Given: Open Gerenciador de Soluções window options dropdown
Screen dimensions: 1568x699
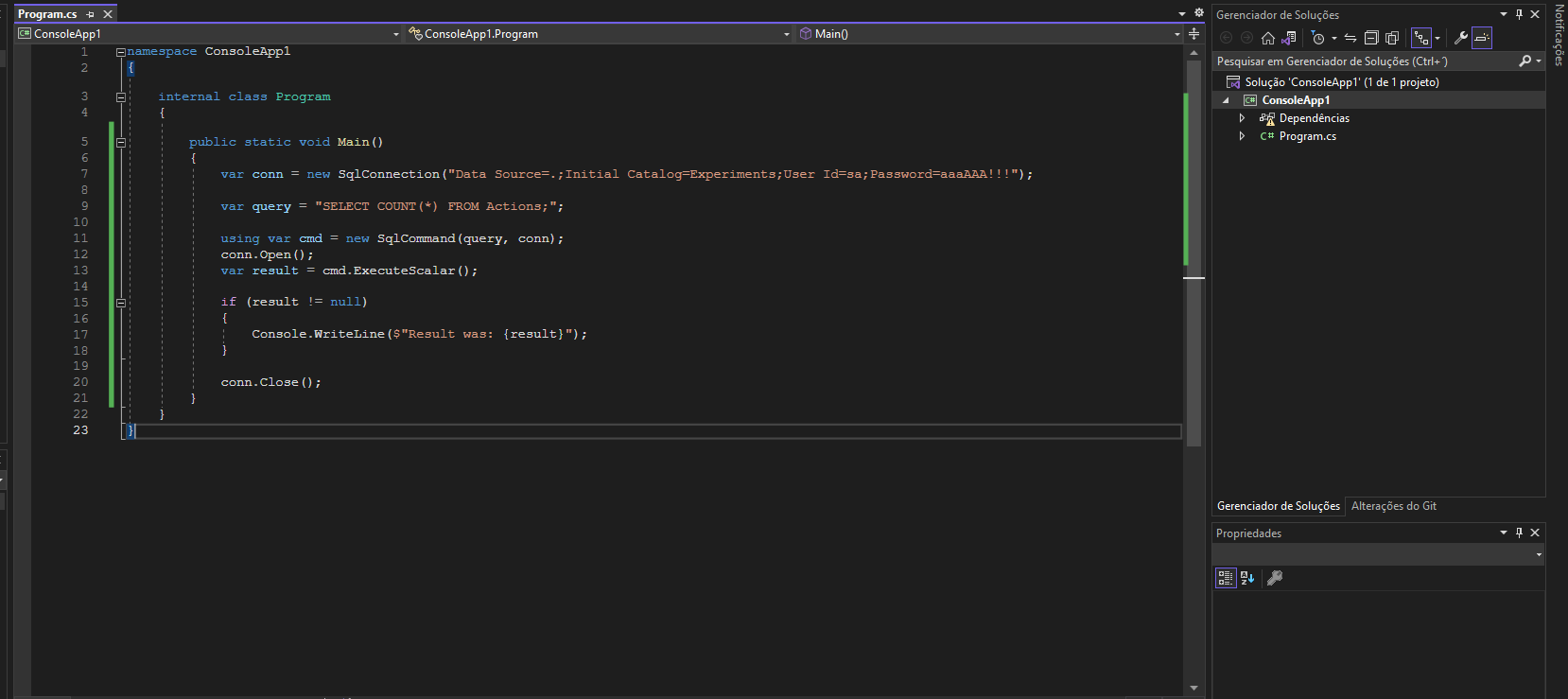Looking at the screenshot, I should coord(1504,14).
